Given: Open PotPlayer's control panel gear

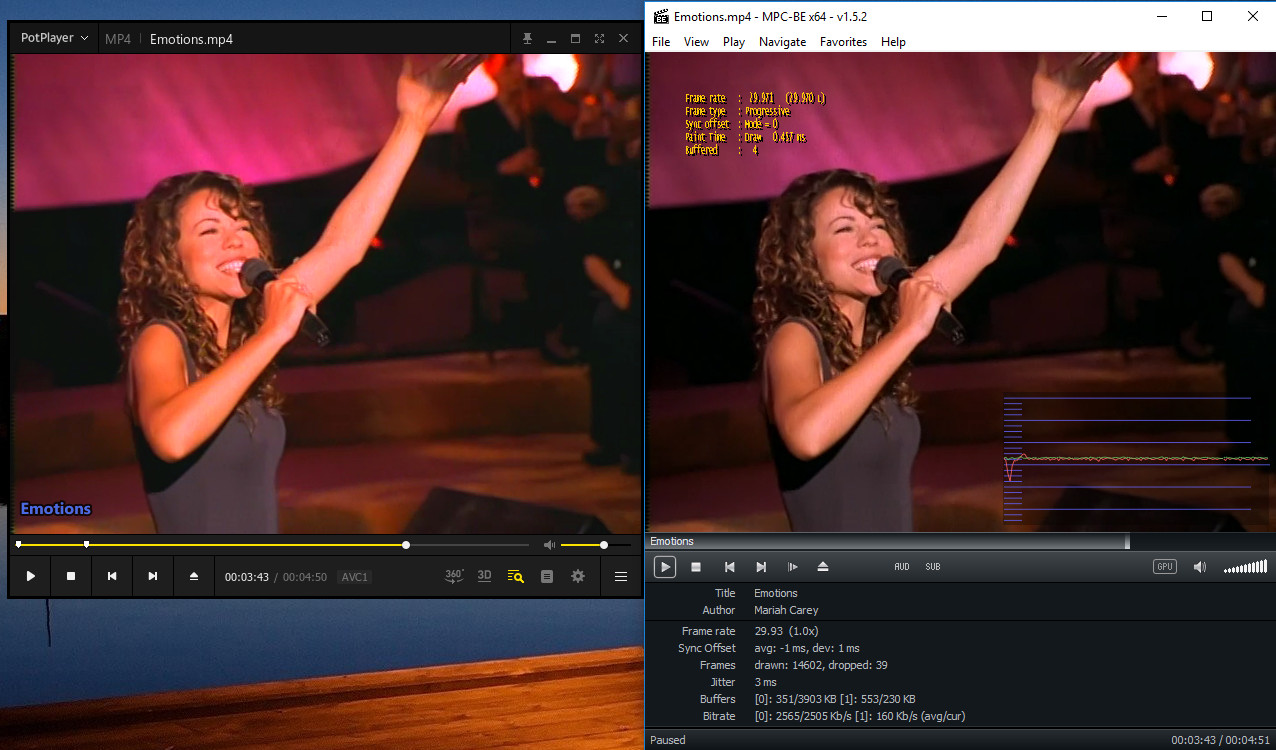Looking at the screenshot, I should [x=578, y=576].
